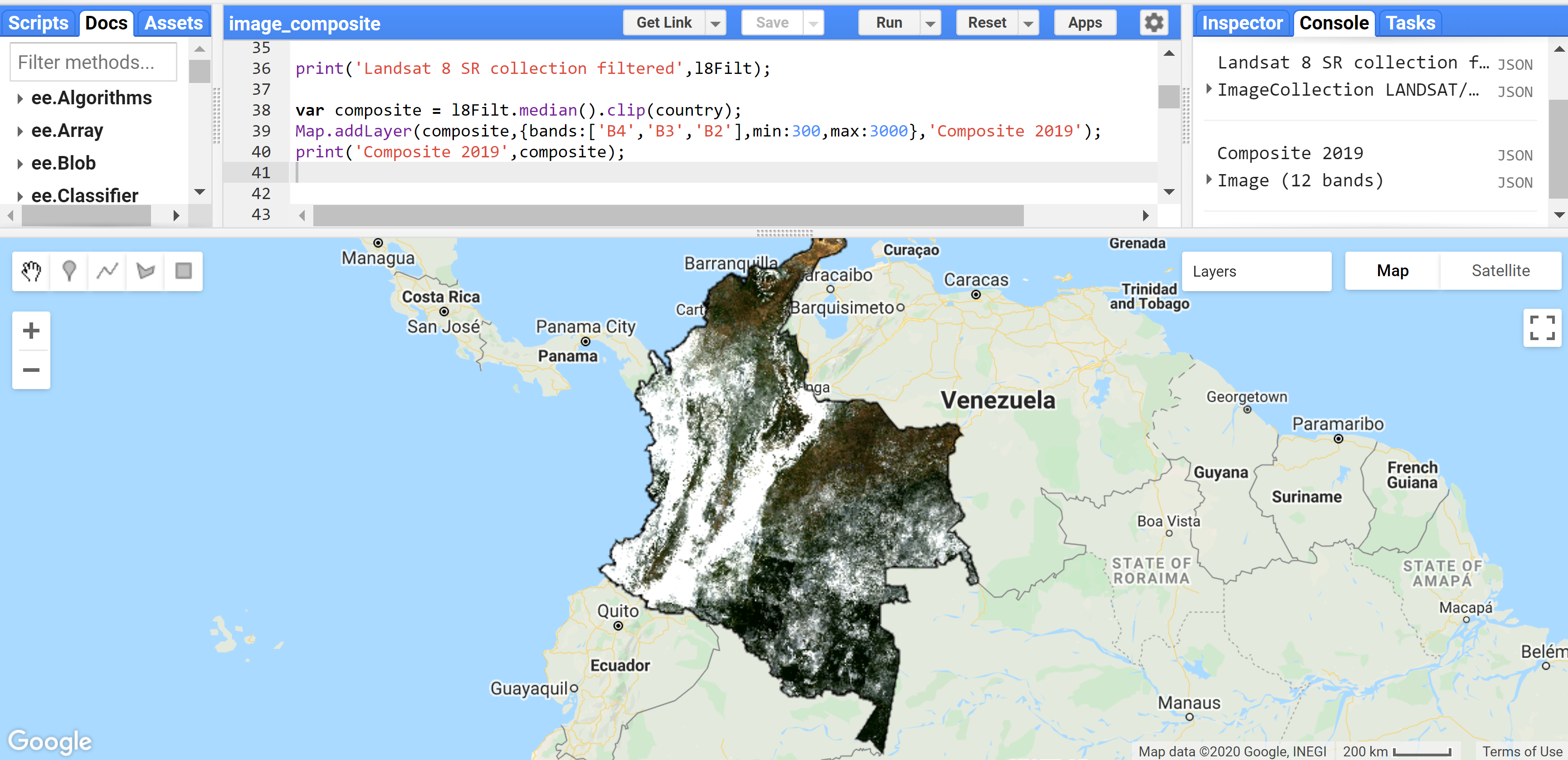The image size is (1568, 760).
Task: Select the add marker point tool
Action: tap(69, 271)
